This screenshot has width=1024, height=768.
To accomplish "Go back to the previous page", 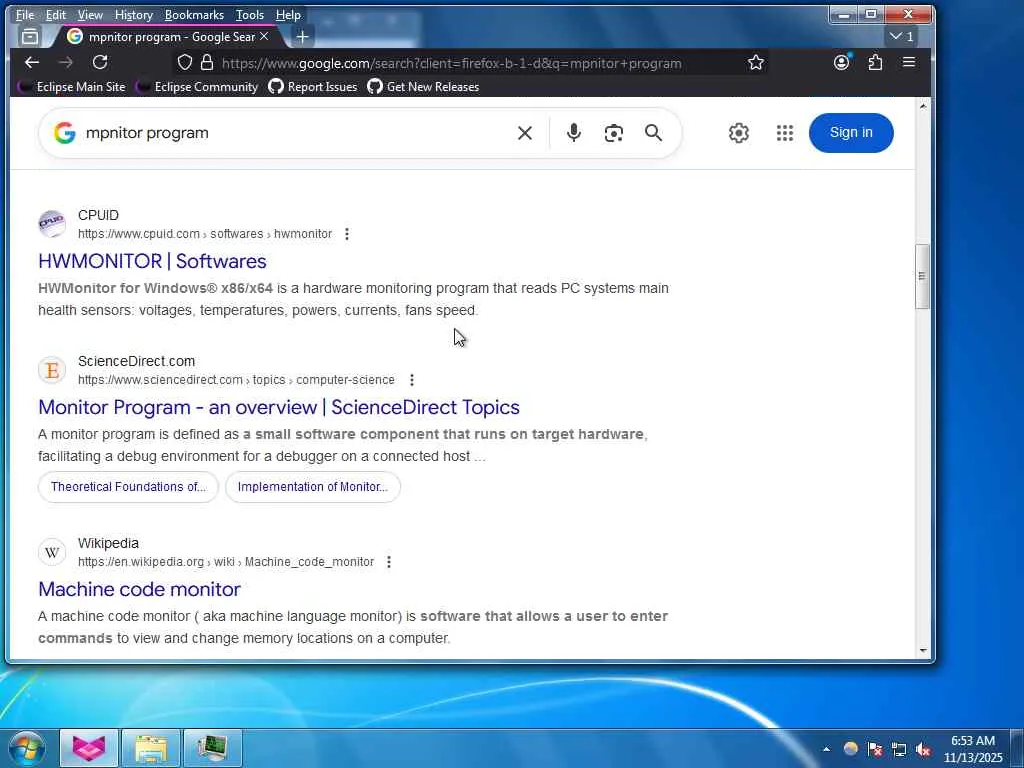I will 31,63.
